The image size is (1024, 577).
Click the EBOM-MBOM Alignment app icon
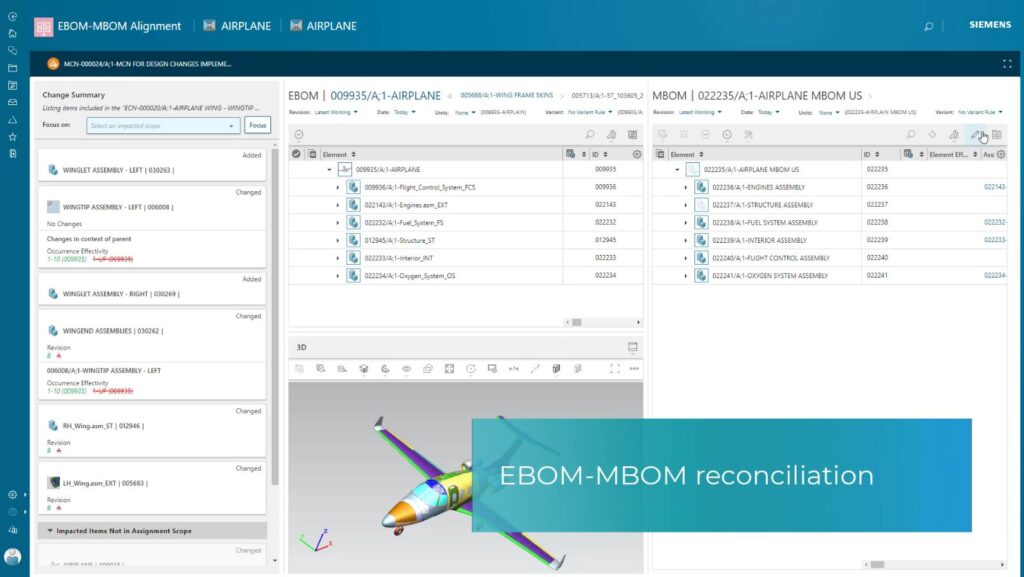pyautogui.click(x=43, y=26)
